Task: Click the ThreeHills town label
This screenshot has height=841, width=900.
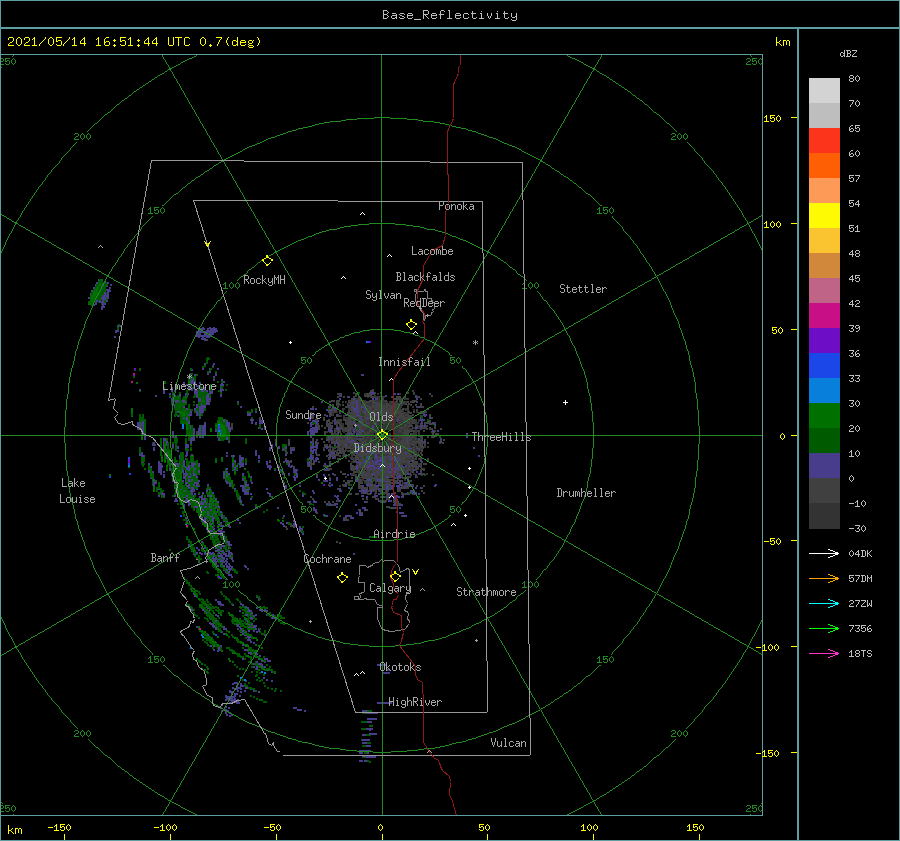Action: tap(501, 437)
